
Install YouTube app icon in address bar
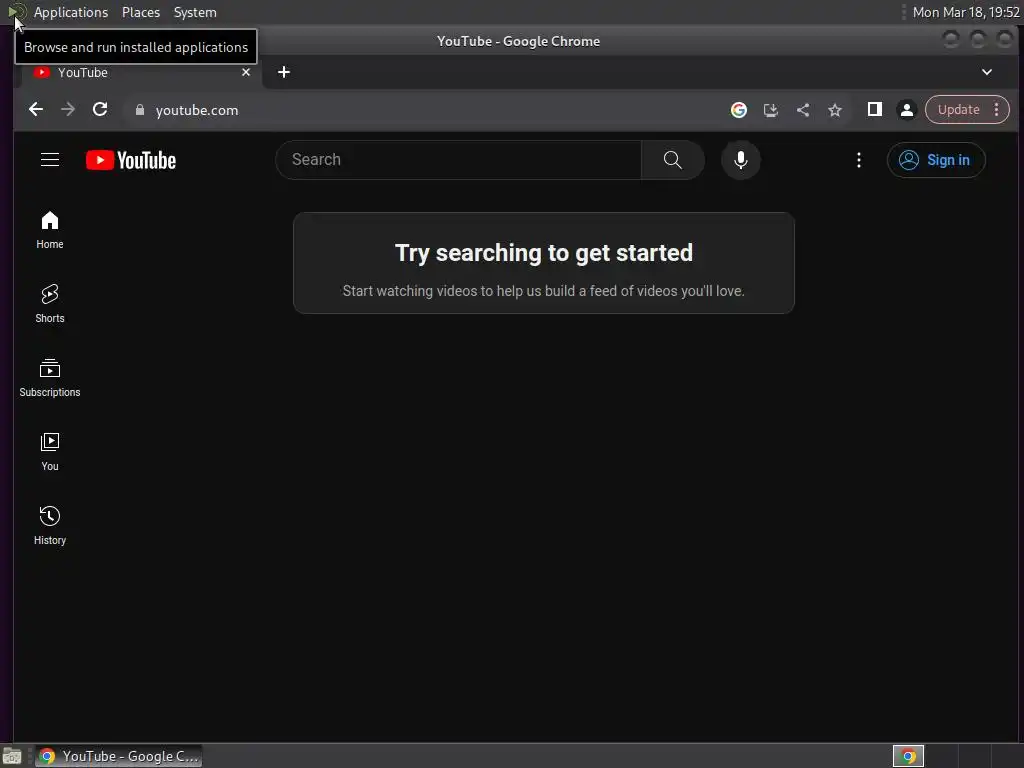771,110
